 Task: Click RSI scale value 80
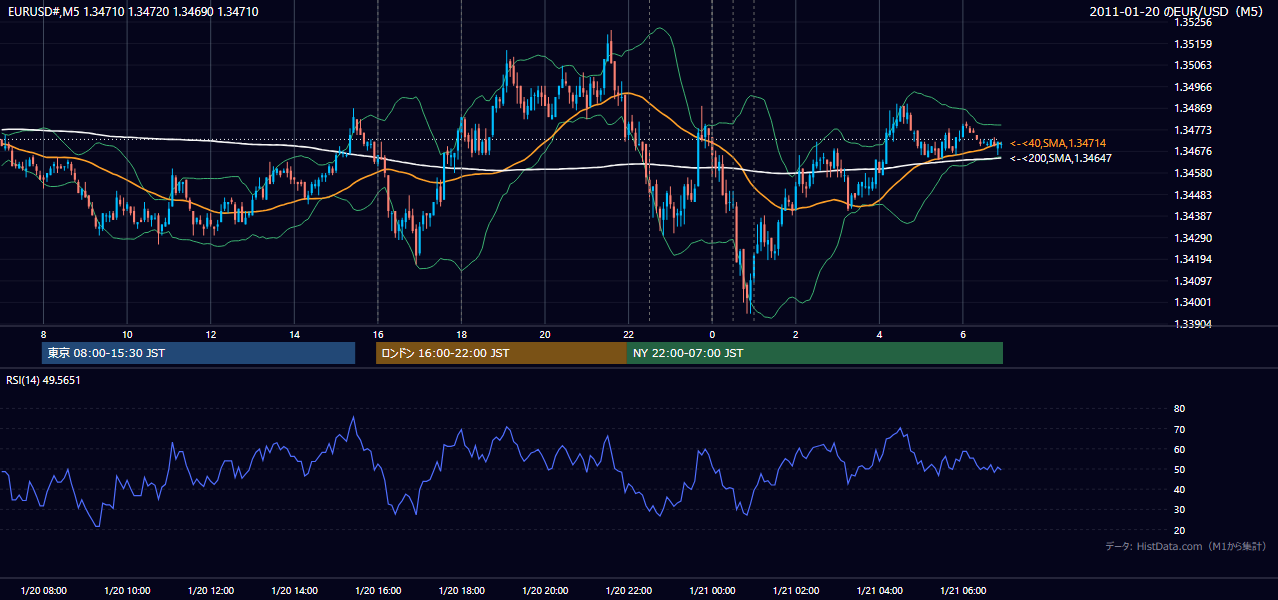1179,409
